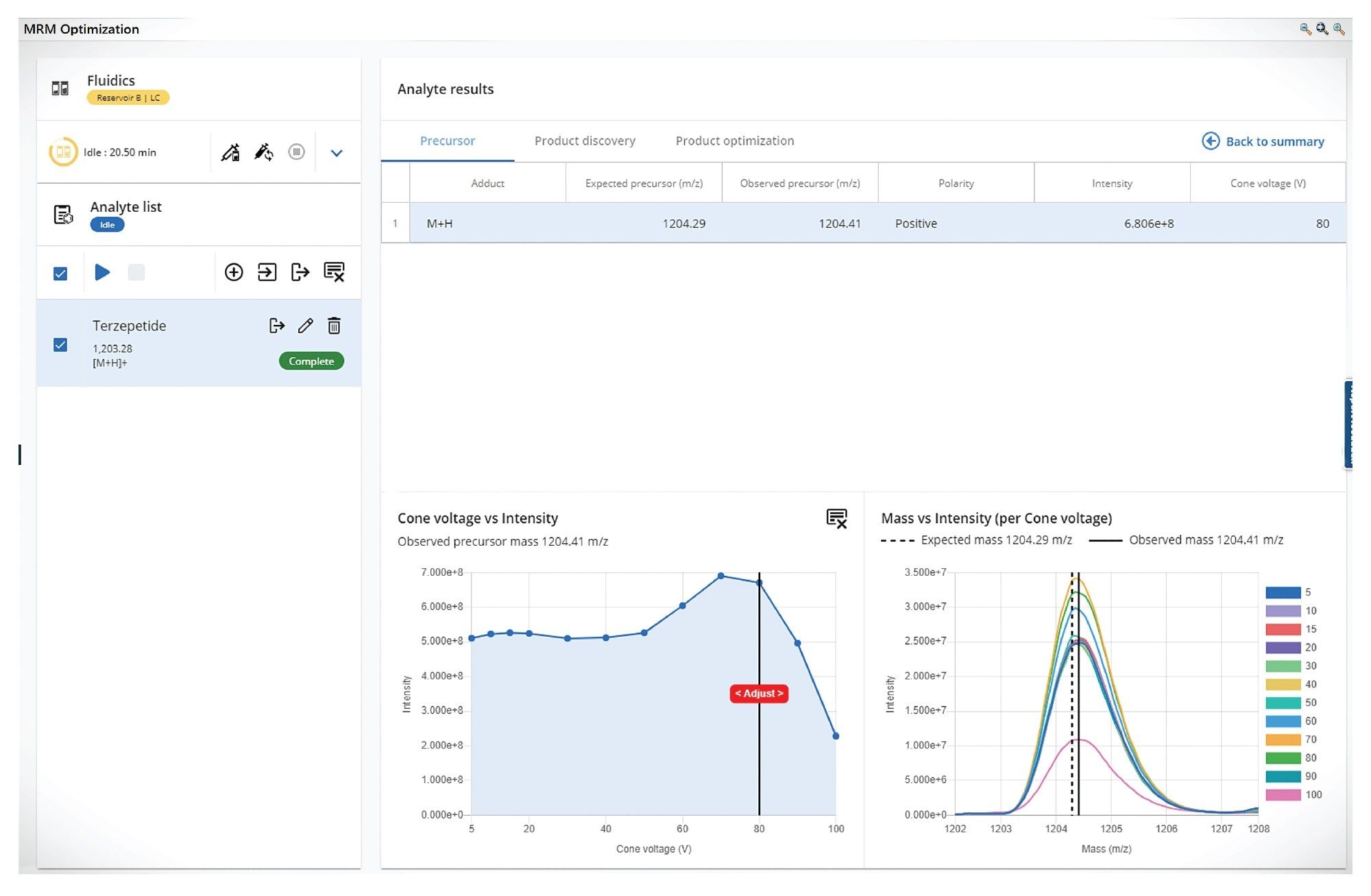Click the infusion refill syringe icon
Viewport: 1371px width, 896px height.
tap(265, 152)
